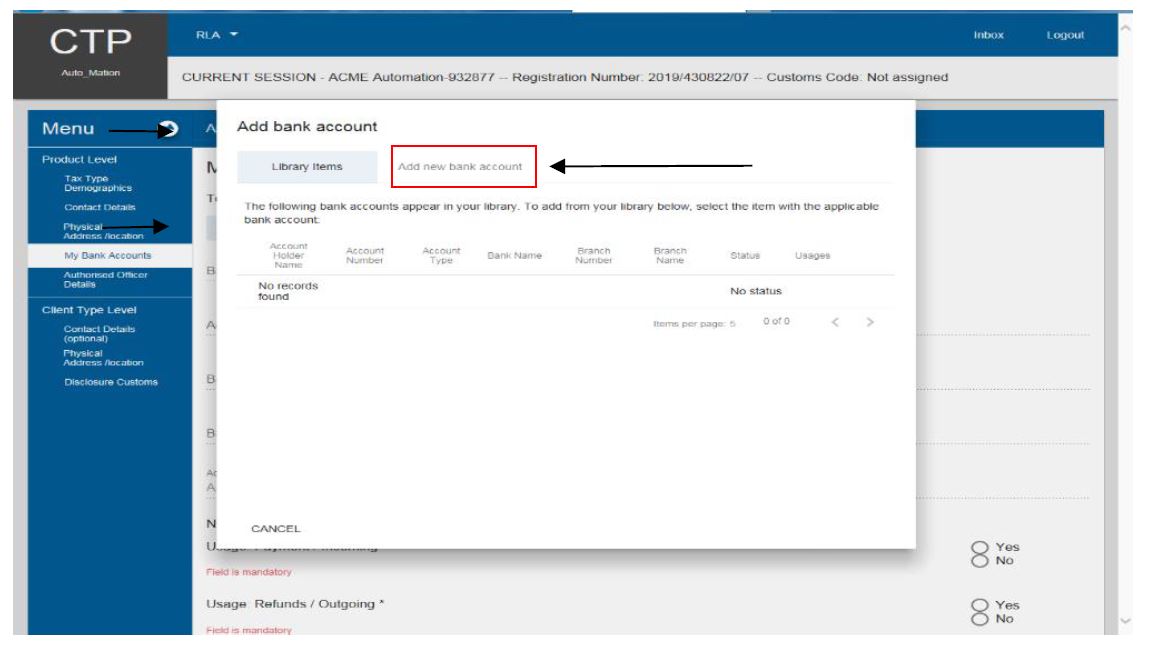1153x660 pixels.
Task: Click the No status cell
Action: [x=756, y=291]
